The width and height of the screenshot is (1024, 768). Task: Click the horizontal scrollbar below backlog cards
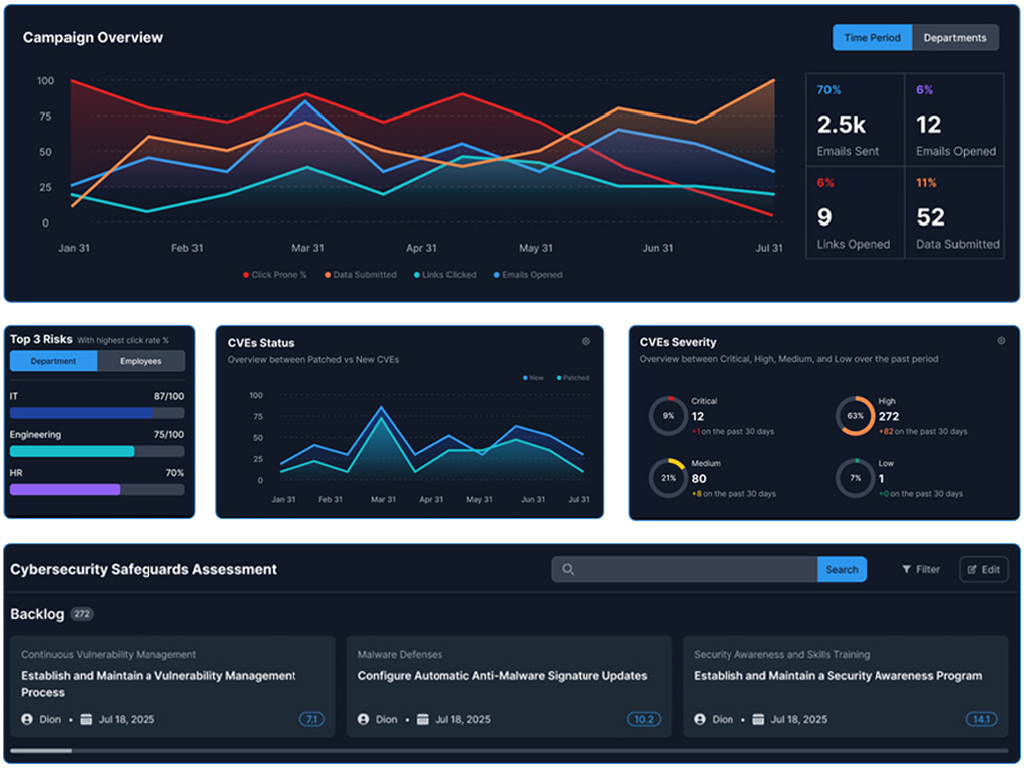point(40,750)
